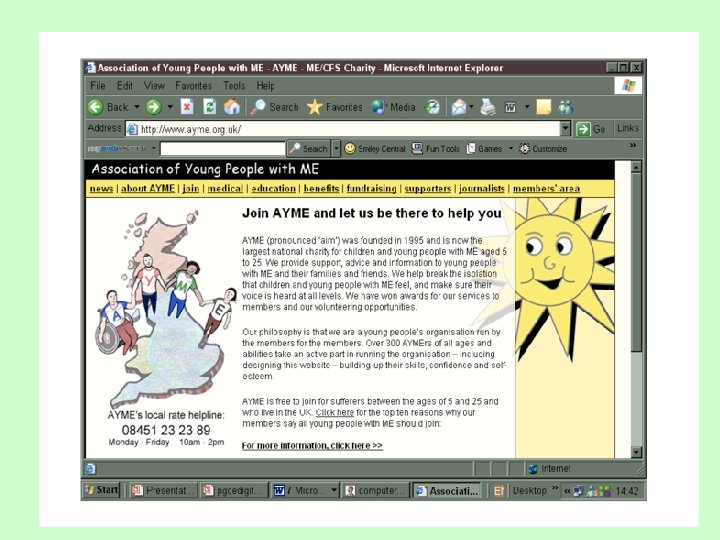Open the about AYME link

coord(148,188)
